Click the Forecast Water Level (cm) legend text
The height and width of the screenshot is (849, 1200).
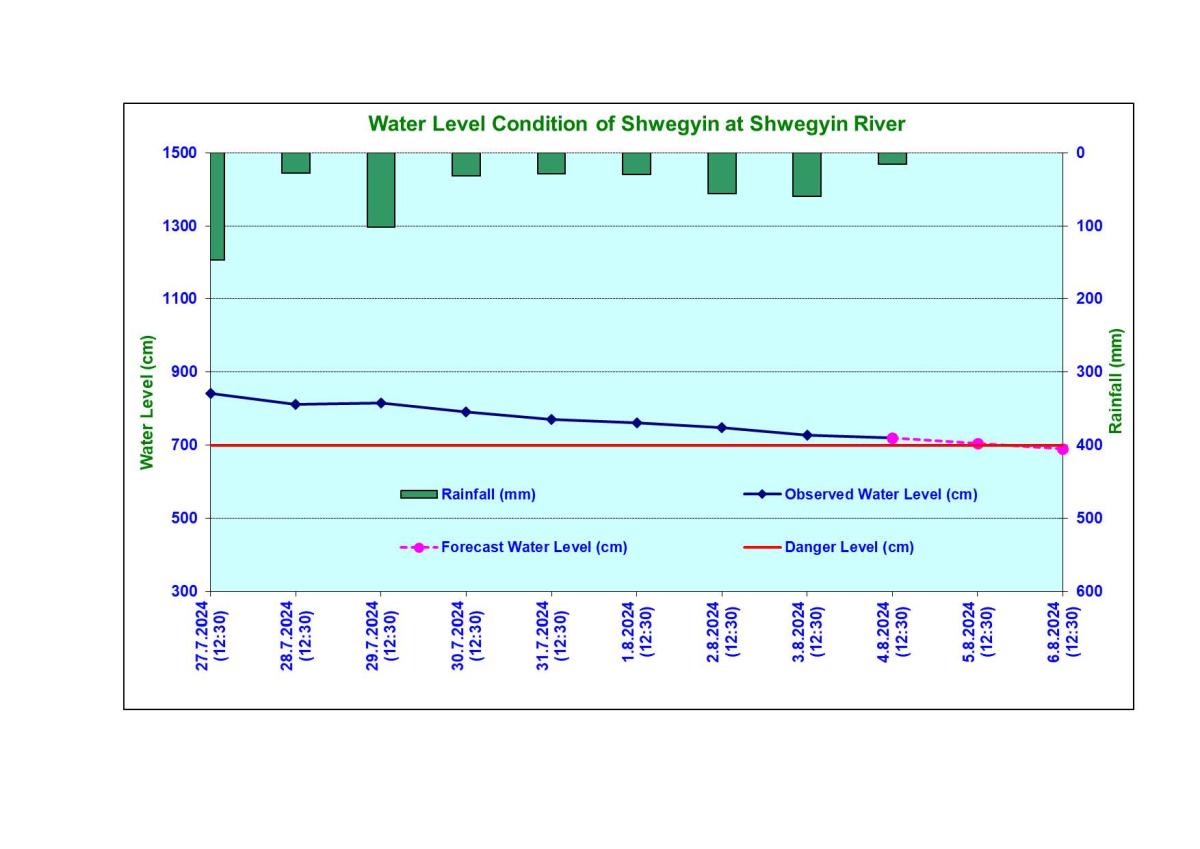(534, 547)
